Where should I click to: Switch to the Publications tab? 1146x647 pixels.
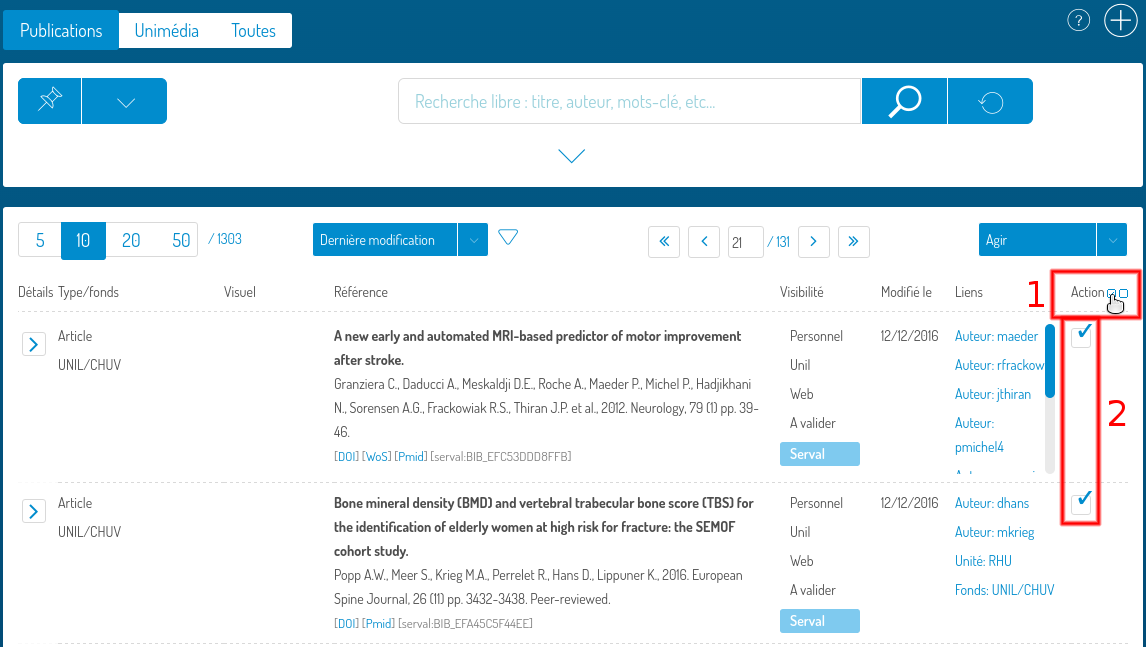(61, 30)
